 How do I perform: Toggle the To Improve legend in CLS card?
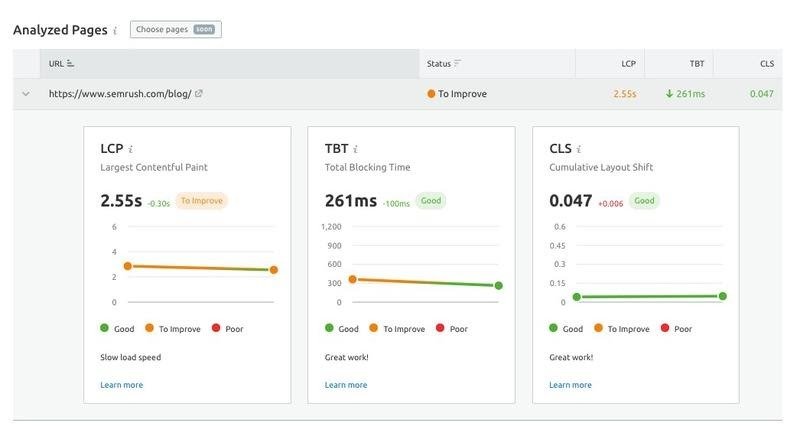pyautogui.click(x=622, y=329)
